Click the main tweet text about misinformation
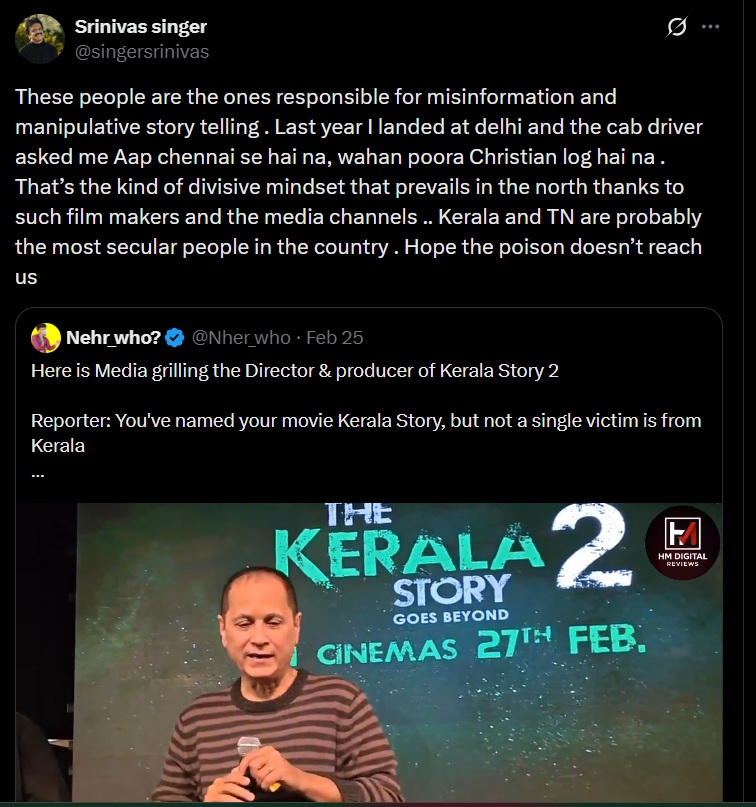The width and height of the screenshot is (756, 807). click(x=360, y=187)
